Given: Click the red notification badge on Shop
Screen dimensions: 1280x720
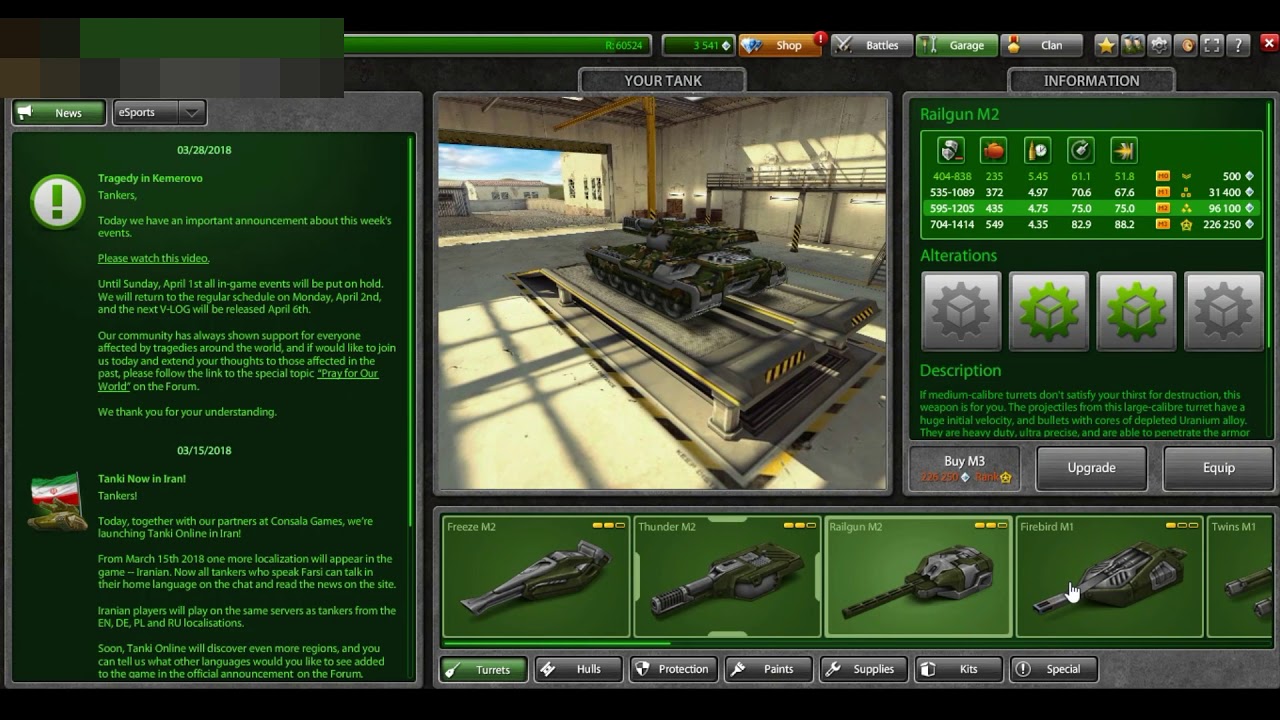Looking at the screenshot, I should (820, 39).
